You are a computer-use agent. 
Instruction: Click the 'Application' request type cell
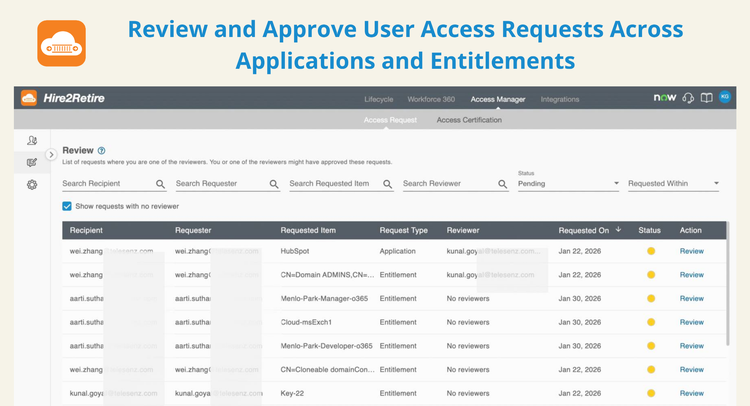click(397, 251)
